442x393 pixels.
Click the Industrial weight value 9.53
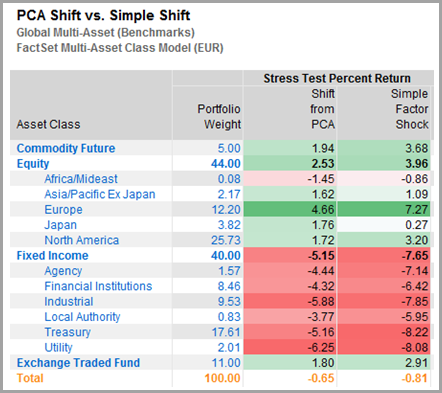229,302
